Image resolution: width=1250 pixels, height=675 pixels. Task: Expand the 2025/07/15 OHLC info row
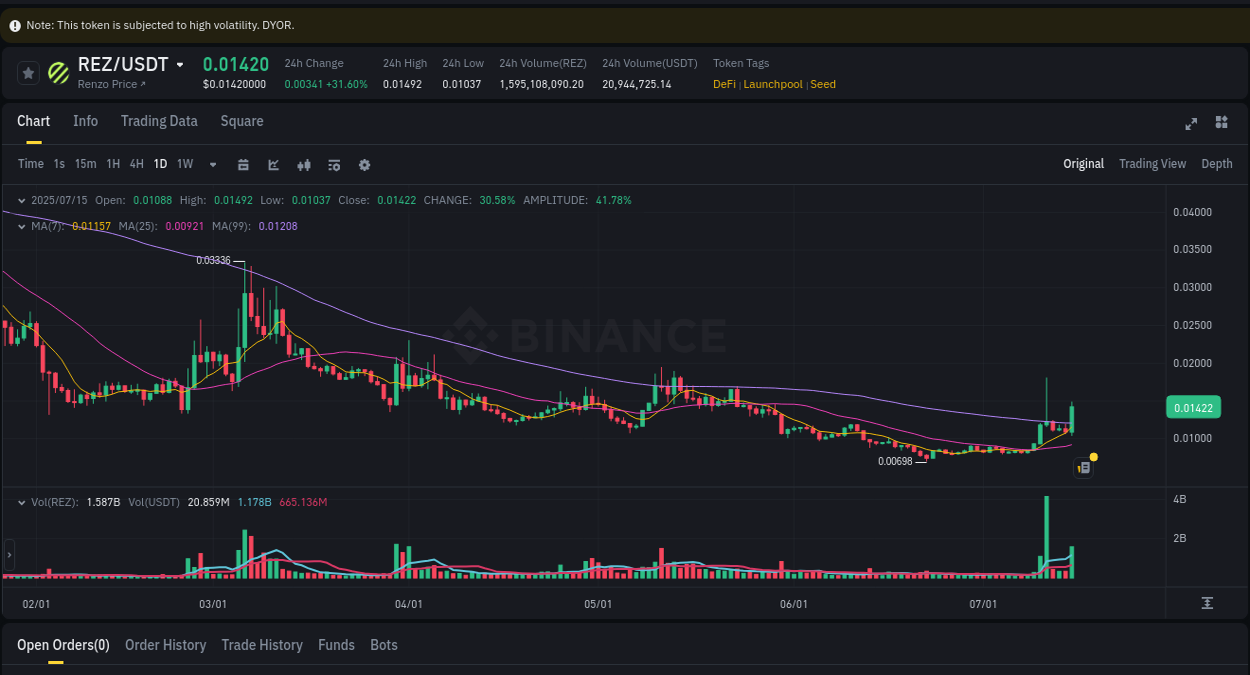pyautogui.click(x=22, y=200)
